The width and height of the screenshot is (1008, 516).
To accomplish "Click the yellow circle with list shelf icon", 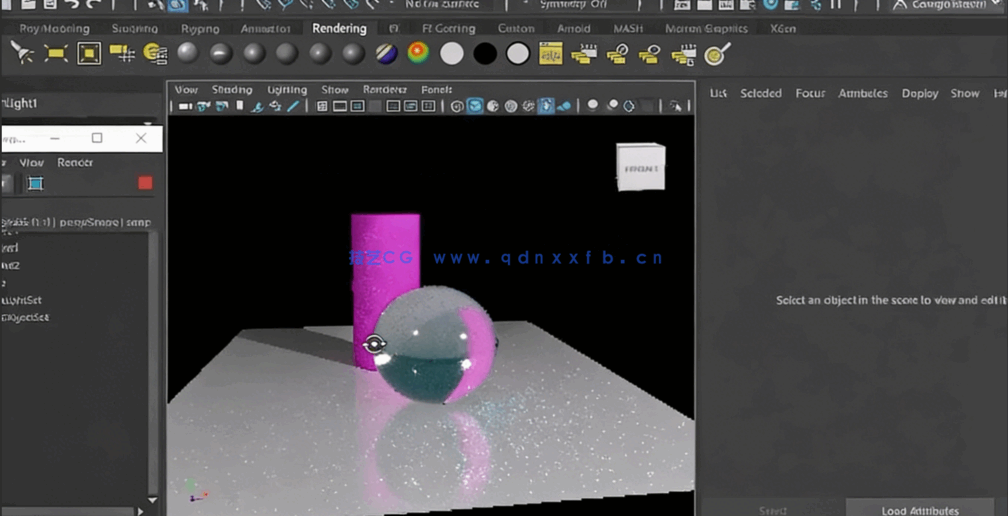I will pos(155,53).
